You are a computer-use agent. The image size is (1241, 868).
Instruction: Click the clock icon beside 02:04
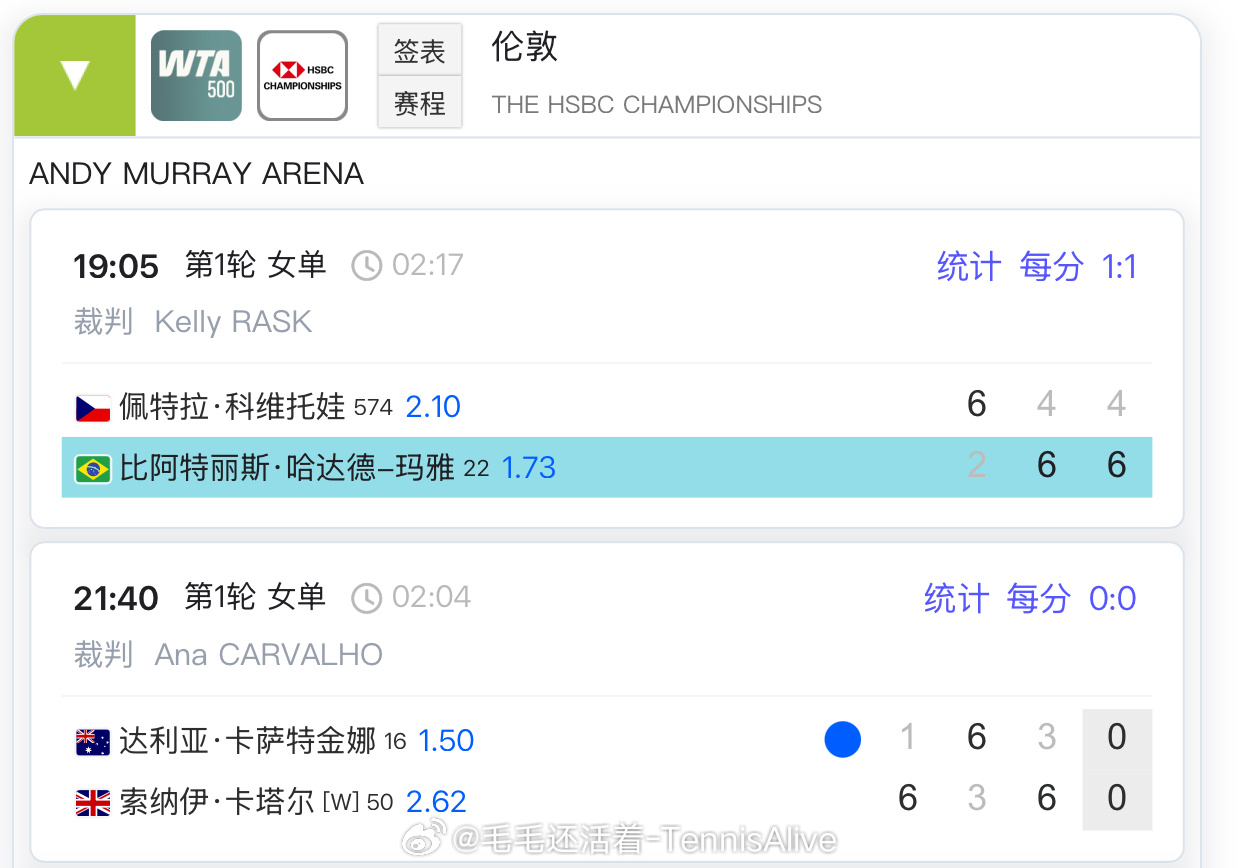point(367,598)
